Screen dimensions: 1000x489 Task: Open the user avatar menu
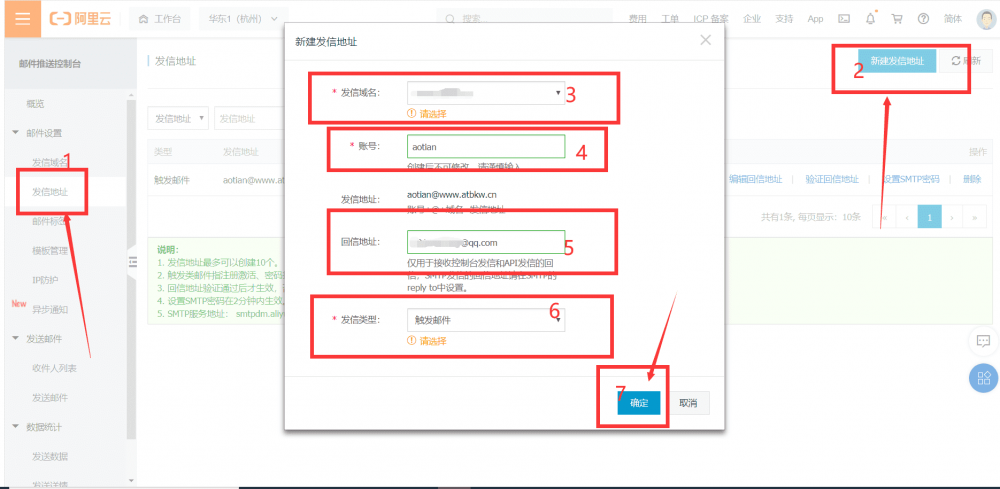coord(986,19)
